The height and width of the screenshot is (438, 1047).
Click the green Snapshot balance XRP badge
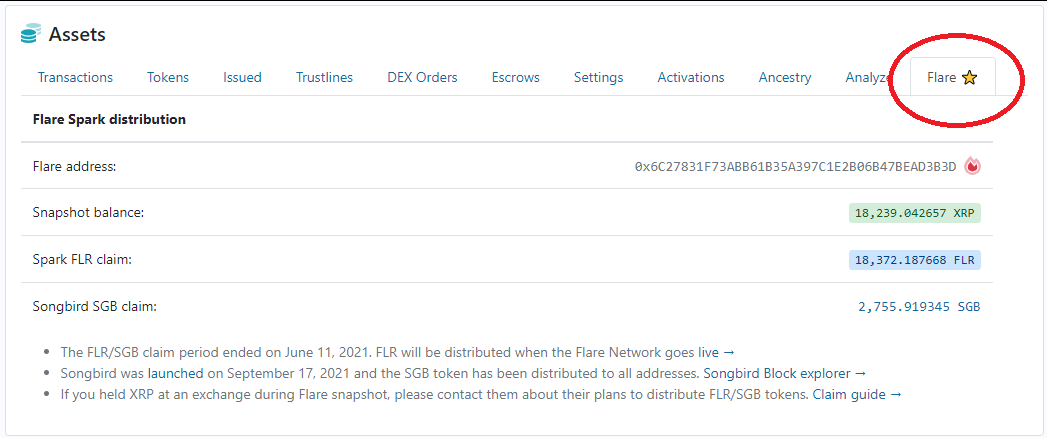[914, 213]
